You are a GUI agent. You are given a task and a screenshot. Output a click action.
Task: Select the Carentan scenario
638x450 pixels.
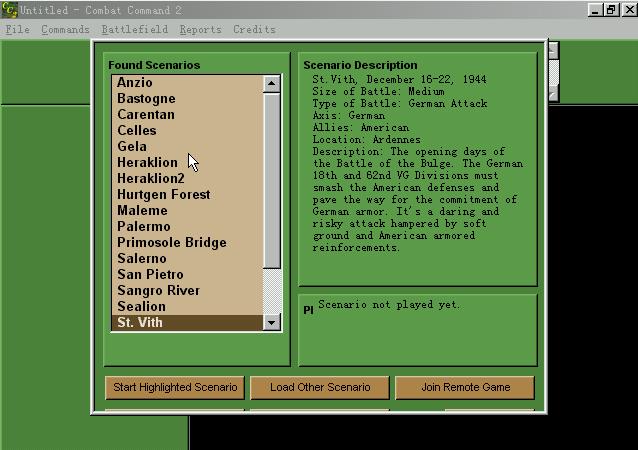187,114
